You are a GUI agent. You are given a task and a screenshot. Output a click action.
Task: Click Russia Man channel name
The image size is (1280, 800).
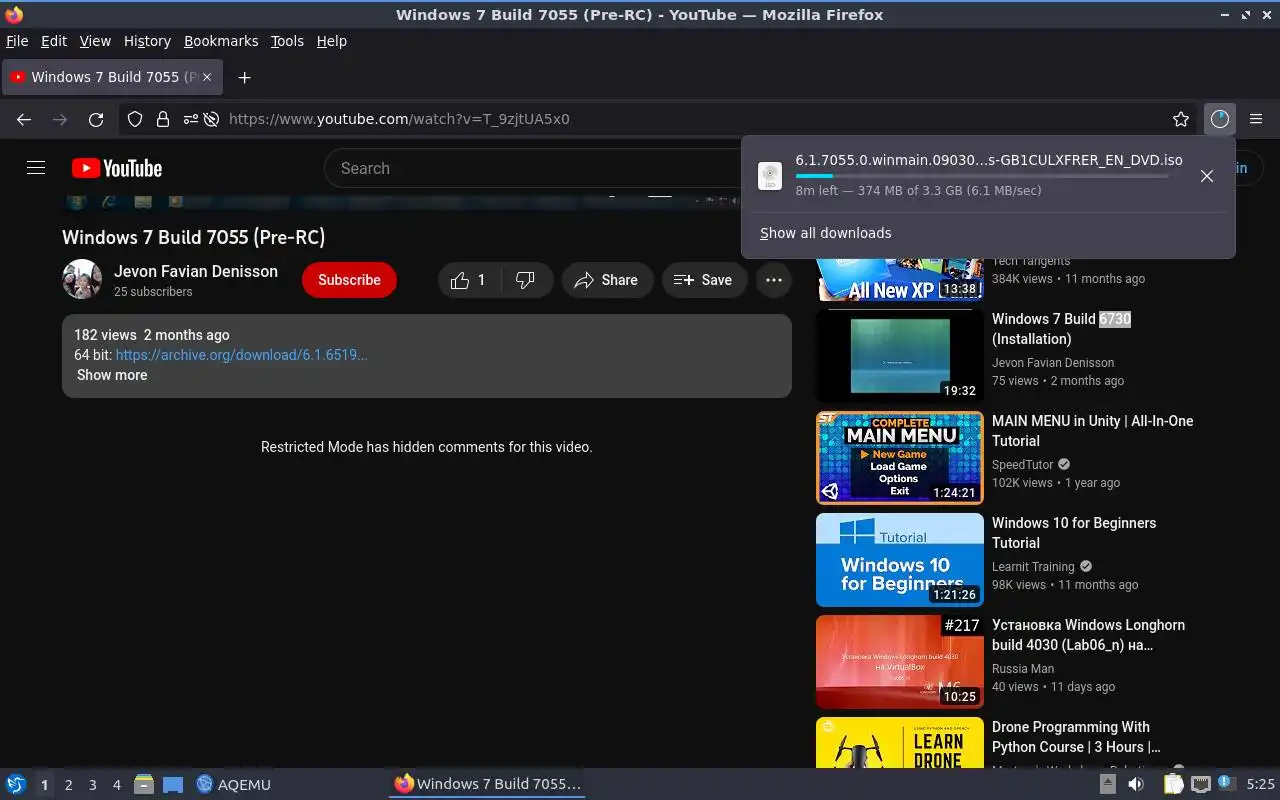[1023, 668]
